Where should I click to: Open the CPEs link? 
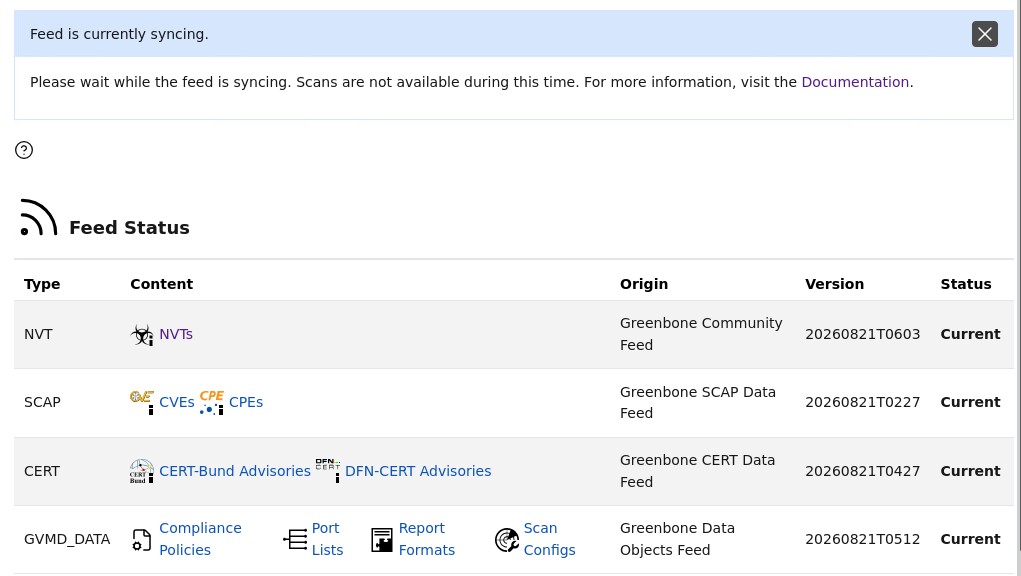pyautogui.click(x=246, y=402)
